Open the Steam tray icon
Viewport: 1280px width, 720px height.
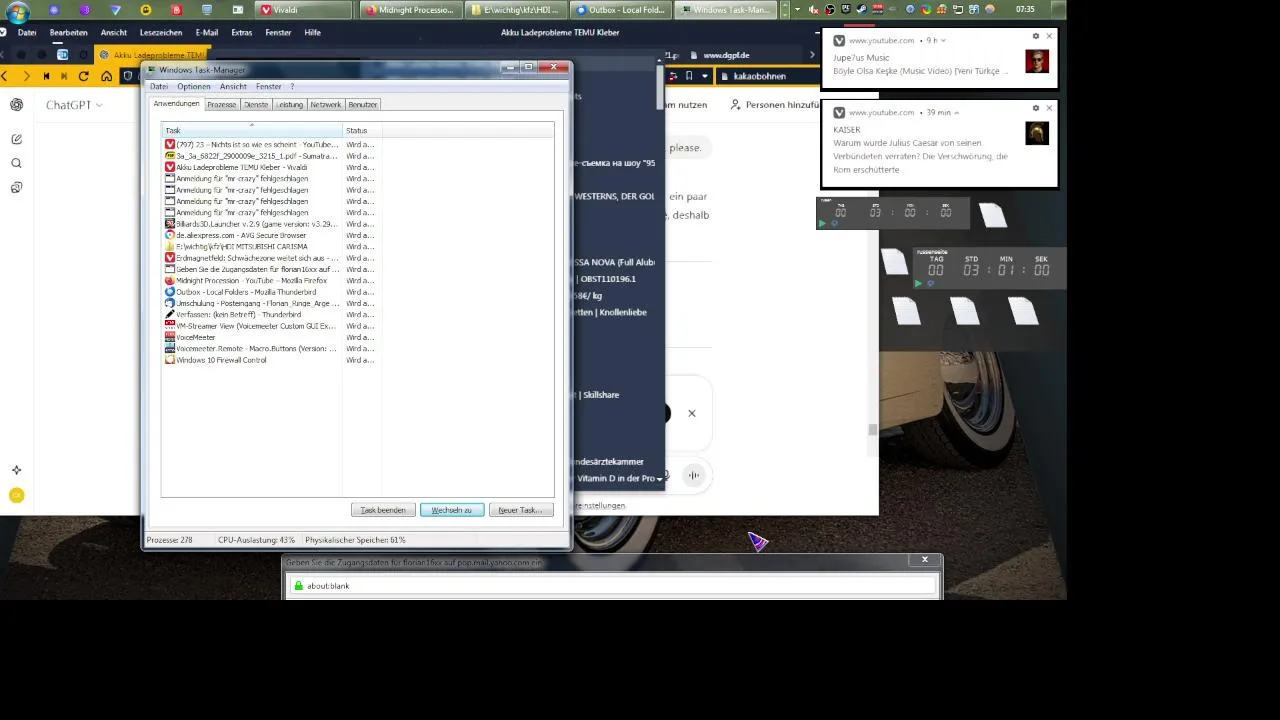(x=861, y=9)
